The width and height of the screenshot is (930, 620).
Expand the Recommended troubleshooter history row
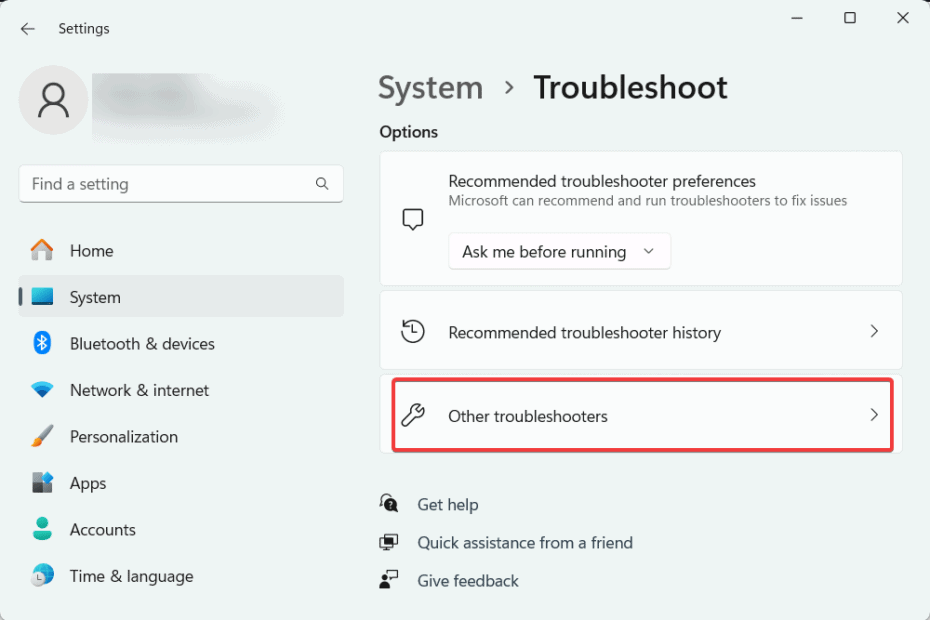click(642, 330)
